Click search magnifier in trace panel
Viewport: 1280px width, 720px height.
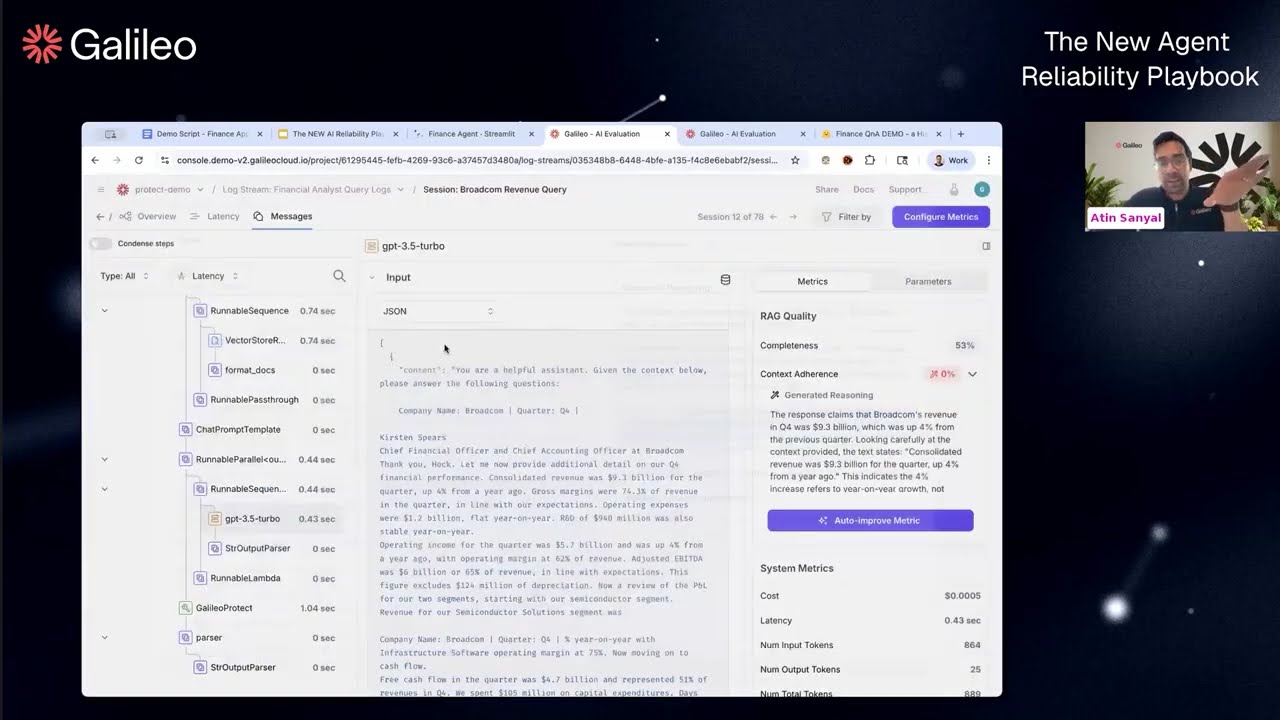click(x=339, y=276)
